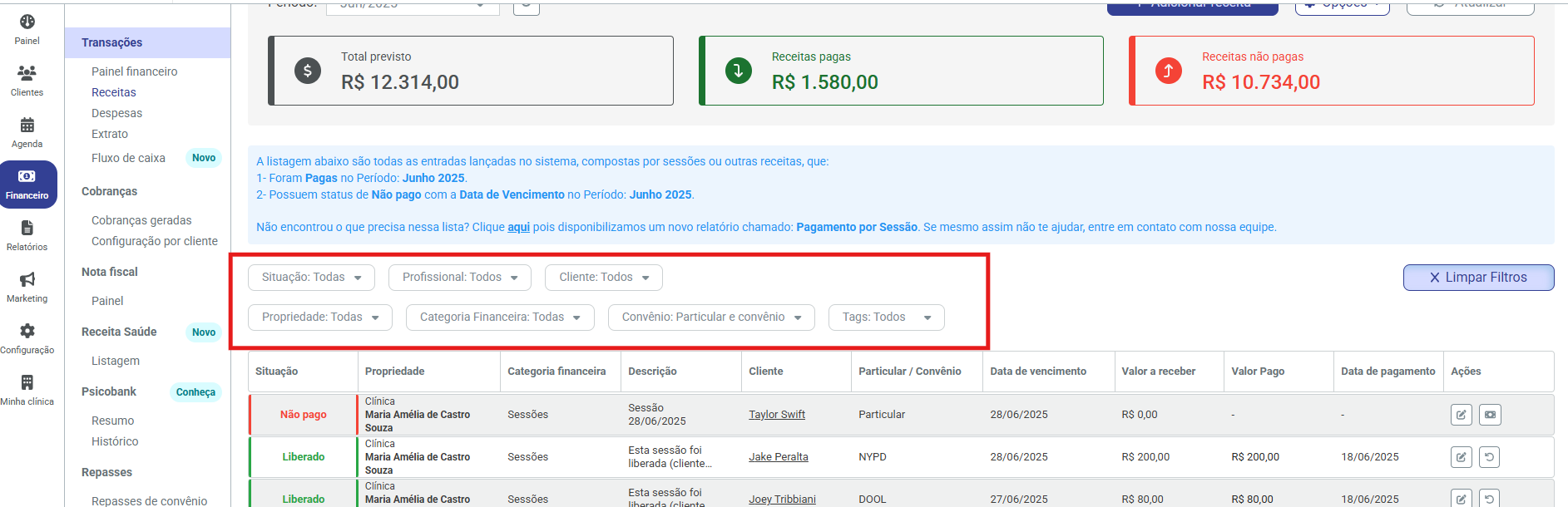Click the green arrow icon in Receitas pagas
1568x507 pixels.
click(739, 71)
